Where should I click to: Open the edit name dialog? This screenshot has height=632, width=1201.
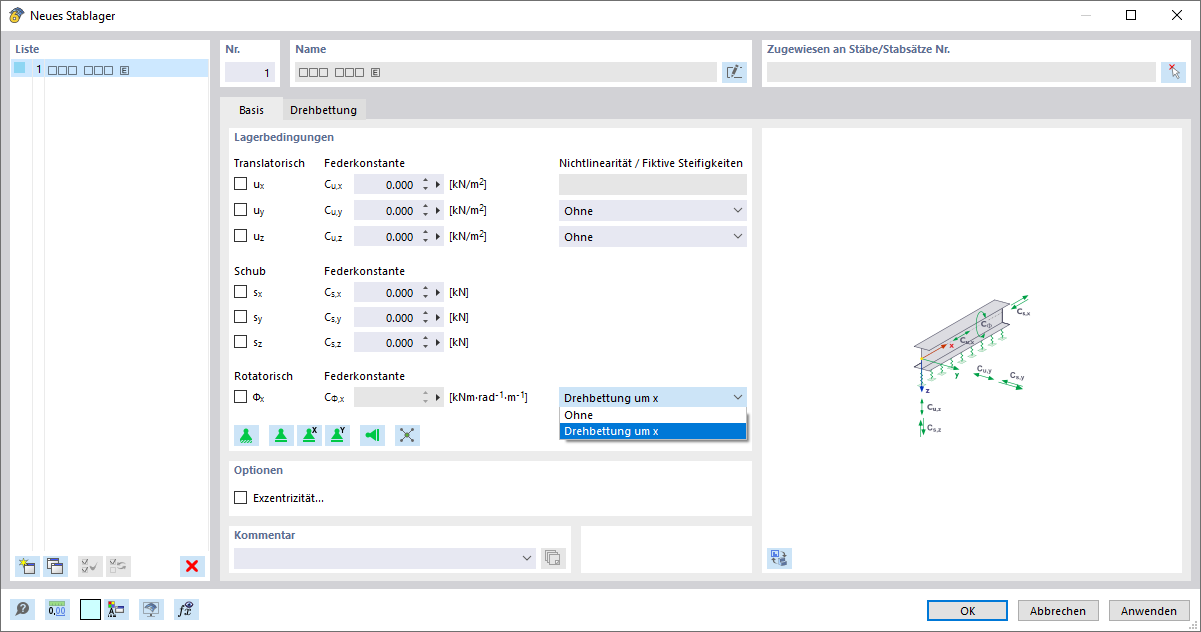click(734, 71)
